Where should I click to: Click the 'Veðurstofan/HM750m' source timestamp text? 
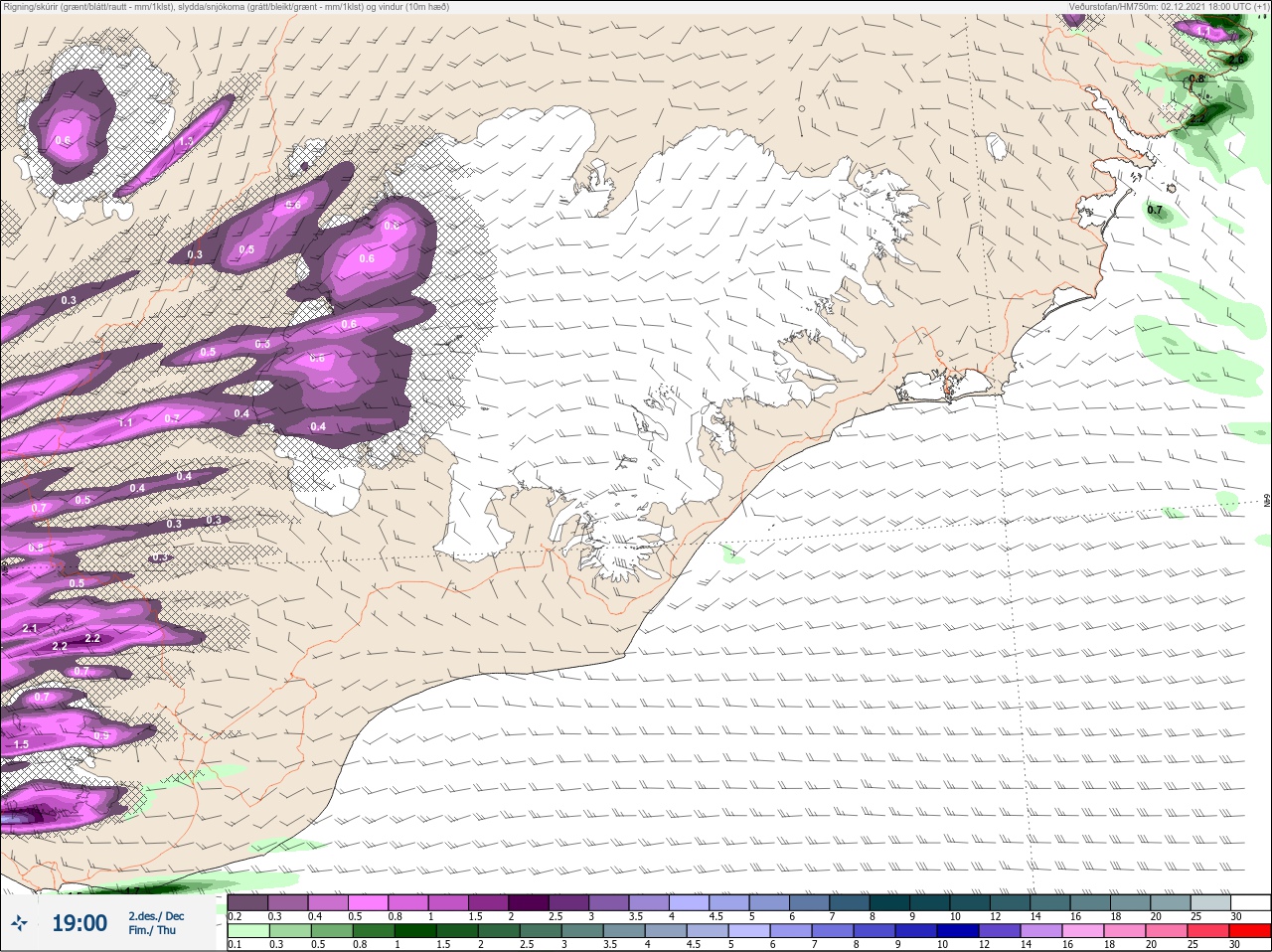[x=1169, y=7]
